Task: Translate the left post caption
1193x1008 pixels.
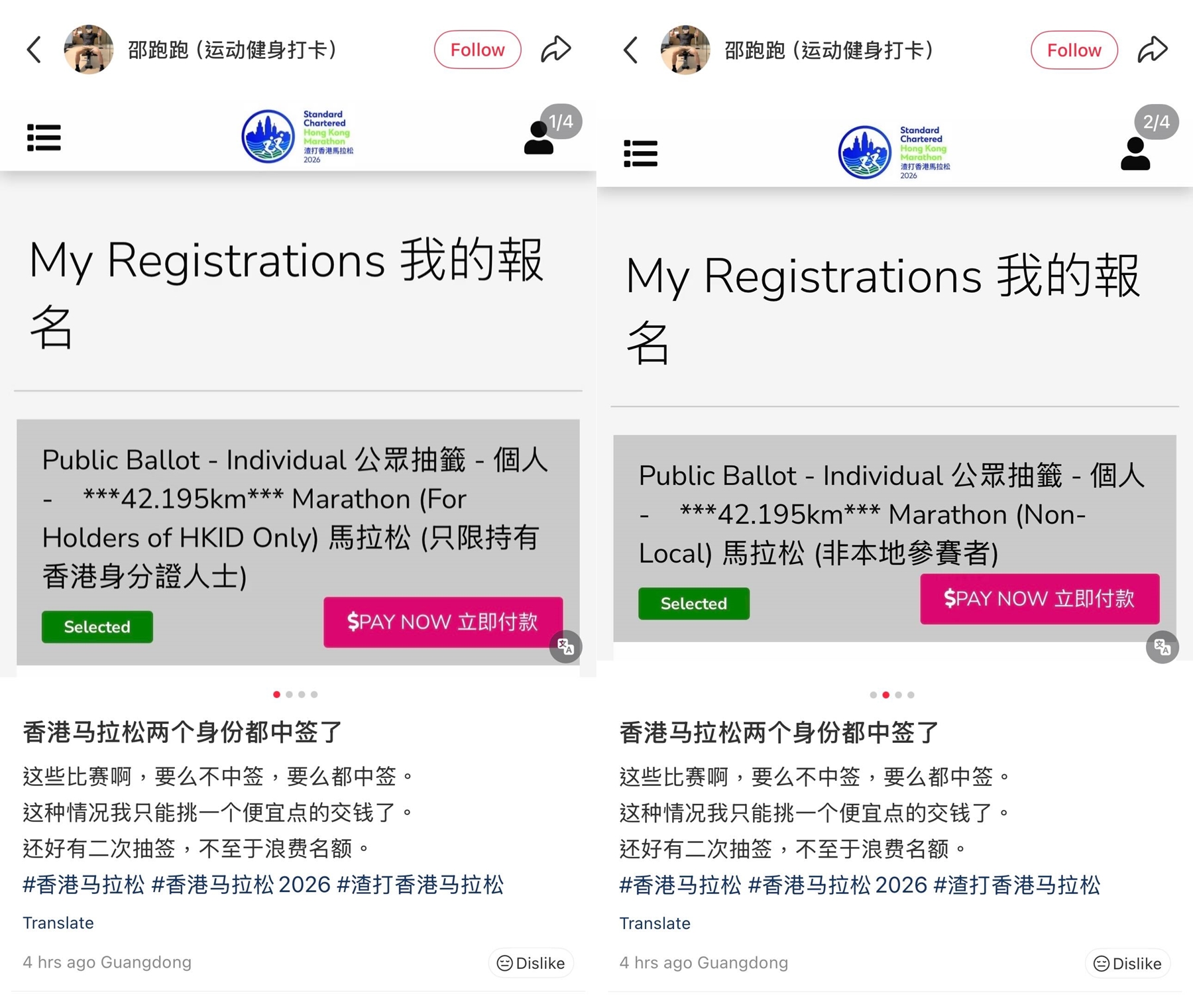Action: click(58, 923)
